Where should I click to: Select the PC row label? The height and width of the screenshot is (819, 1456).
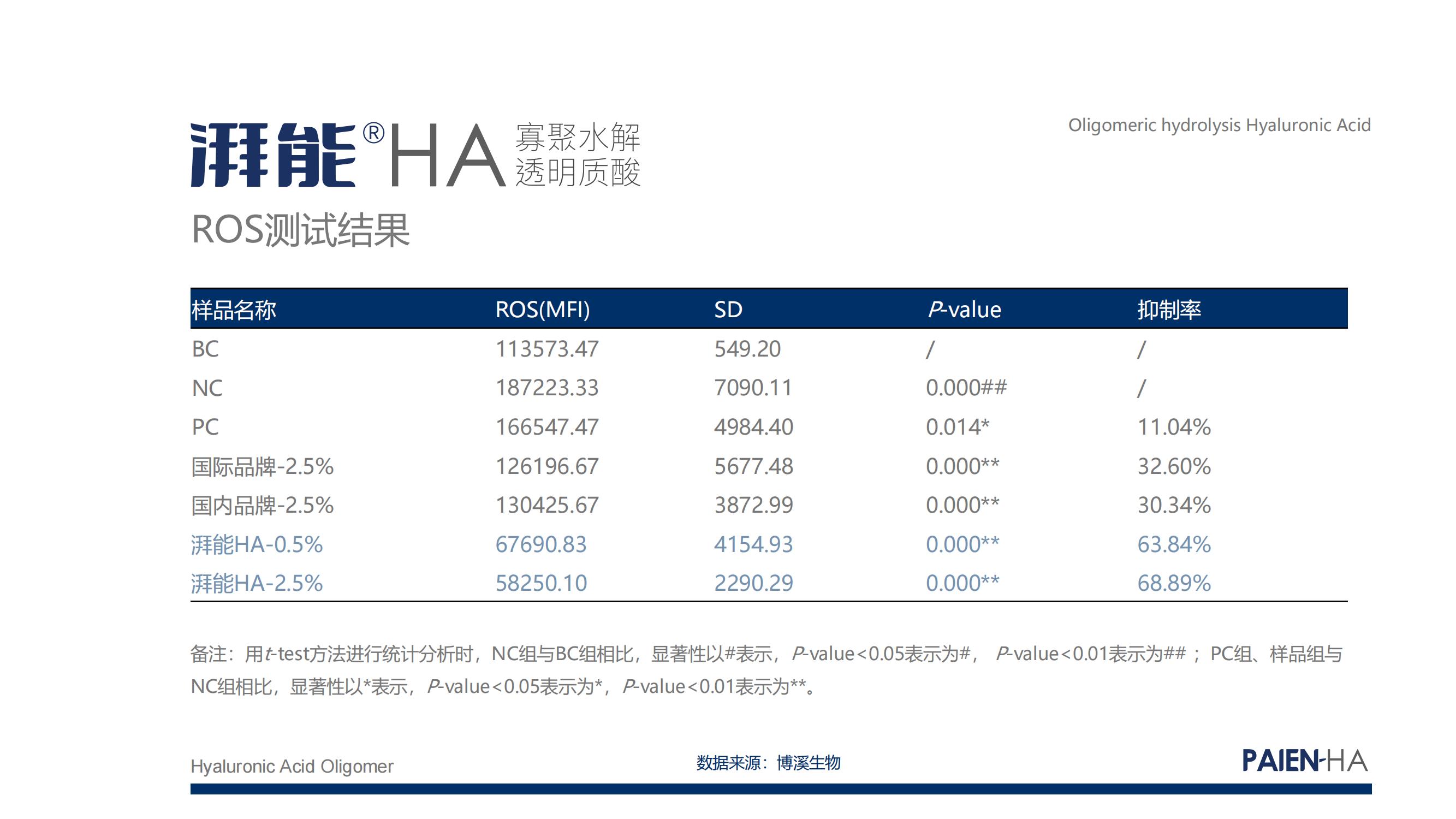tap(205, 427)
